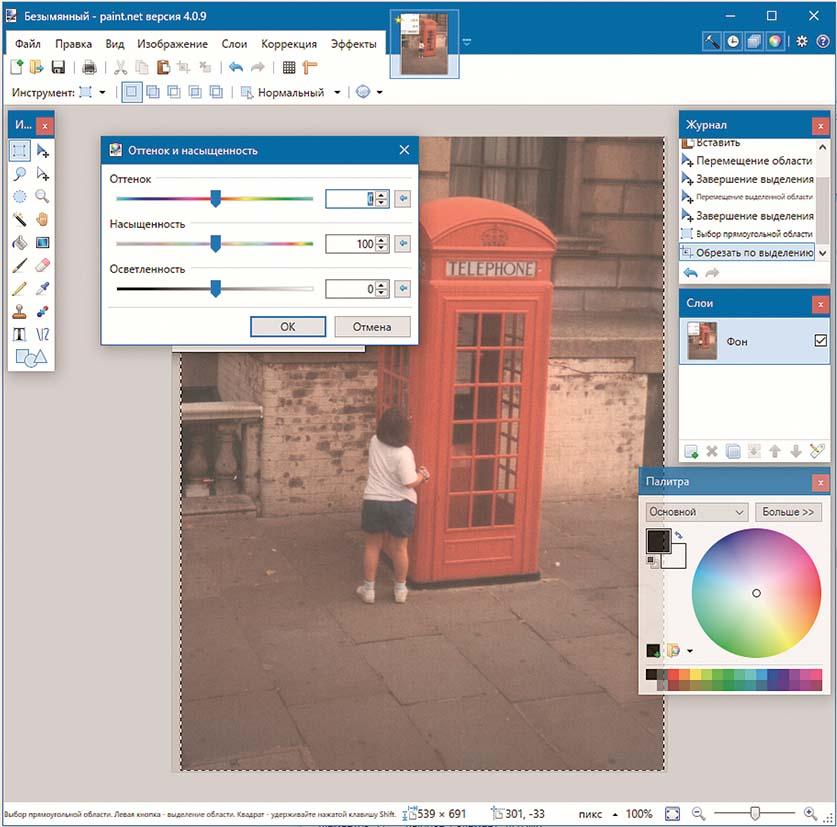Open the Основной color mode dropdown
The height and width of the screenshot is (827, 837).
(x=696, y=512)
